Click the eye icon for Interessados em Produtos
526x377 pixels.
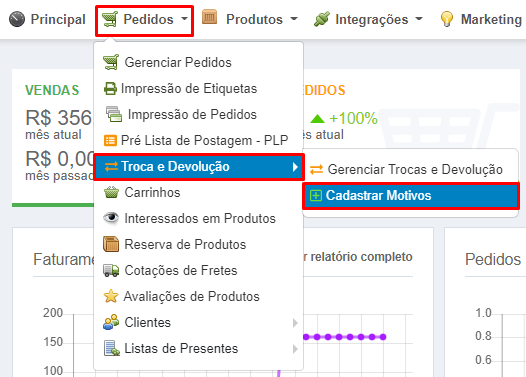pyautogui.click(x=111, y=218)
